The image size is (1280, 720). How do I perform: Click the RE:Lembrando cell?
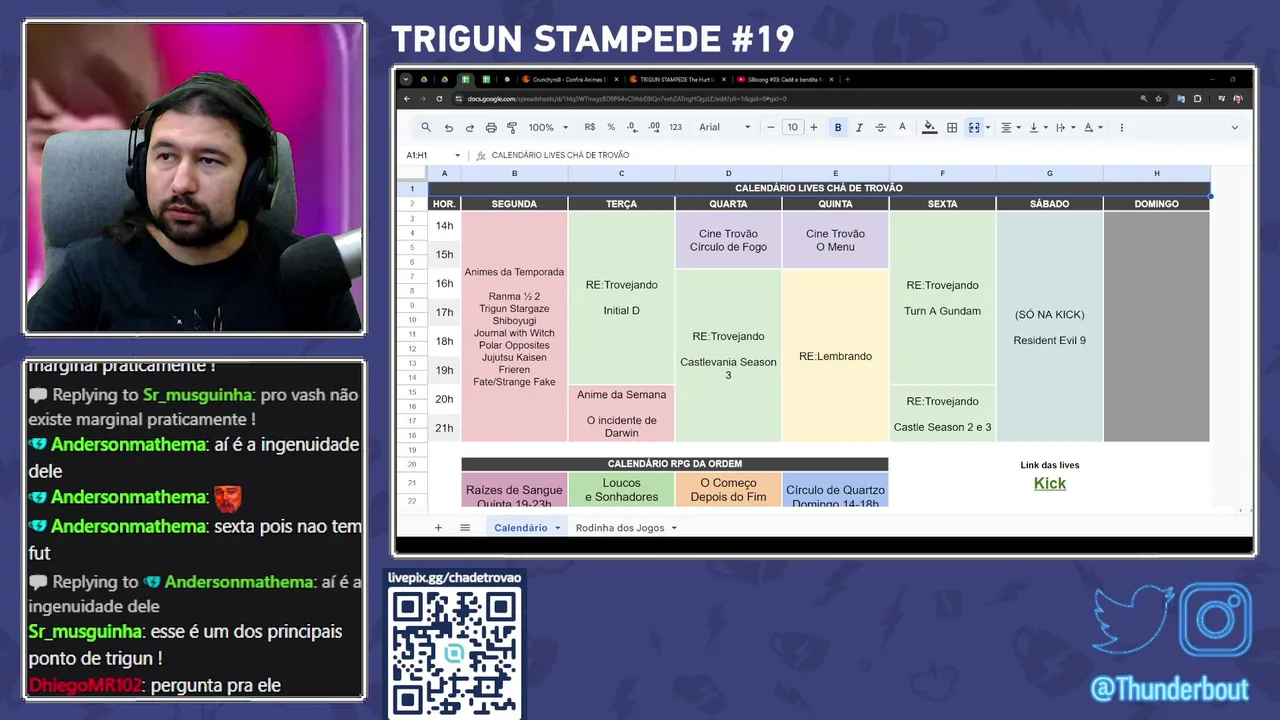pyautogui.click(x=835, y=356)
